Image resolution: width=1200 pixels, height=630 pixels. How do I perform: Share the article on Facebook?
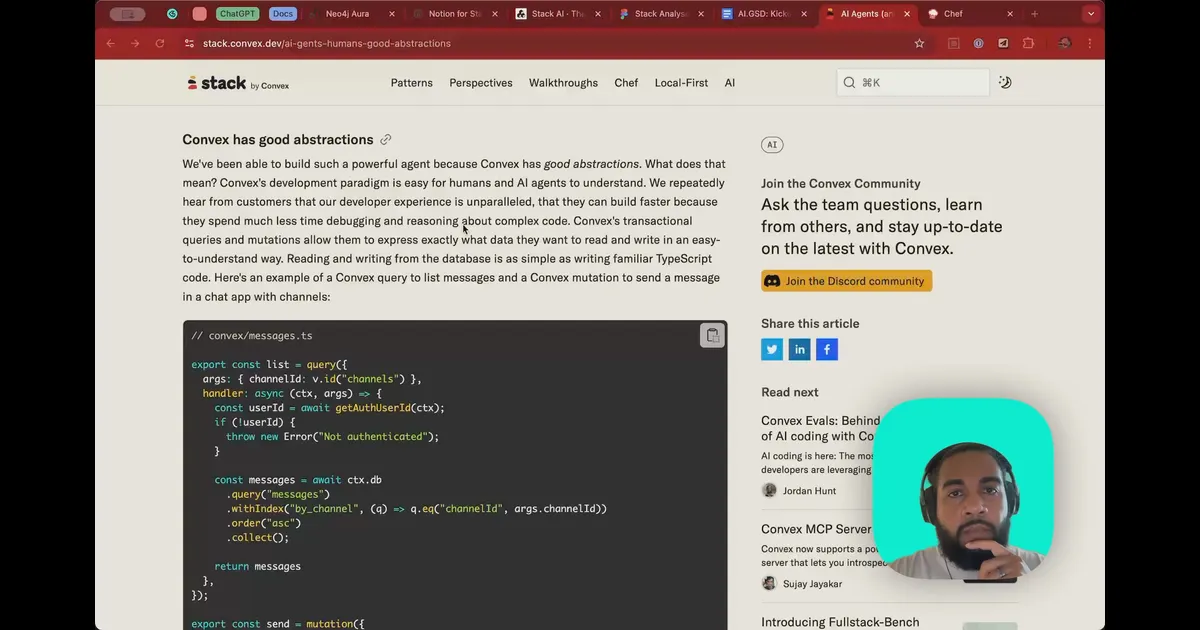point(826,349)
